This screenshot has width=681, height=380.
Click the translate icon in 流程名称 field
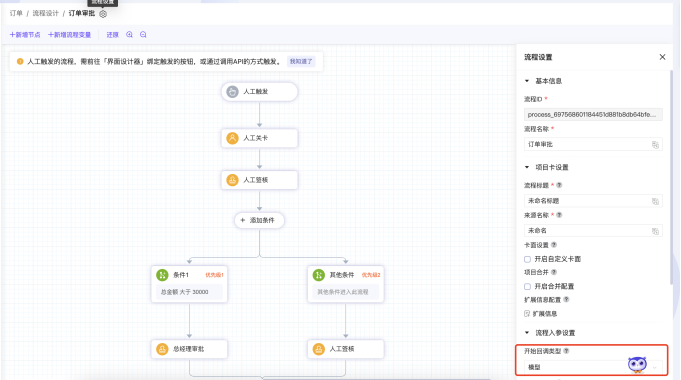click(x=655, y=145)
